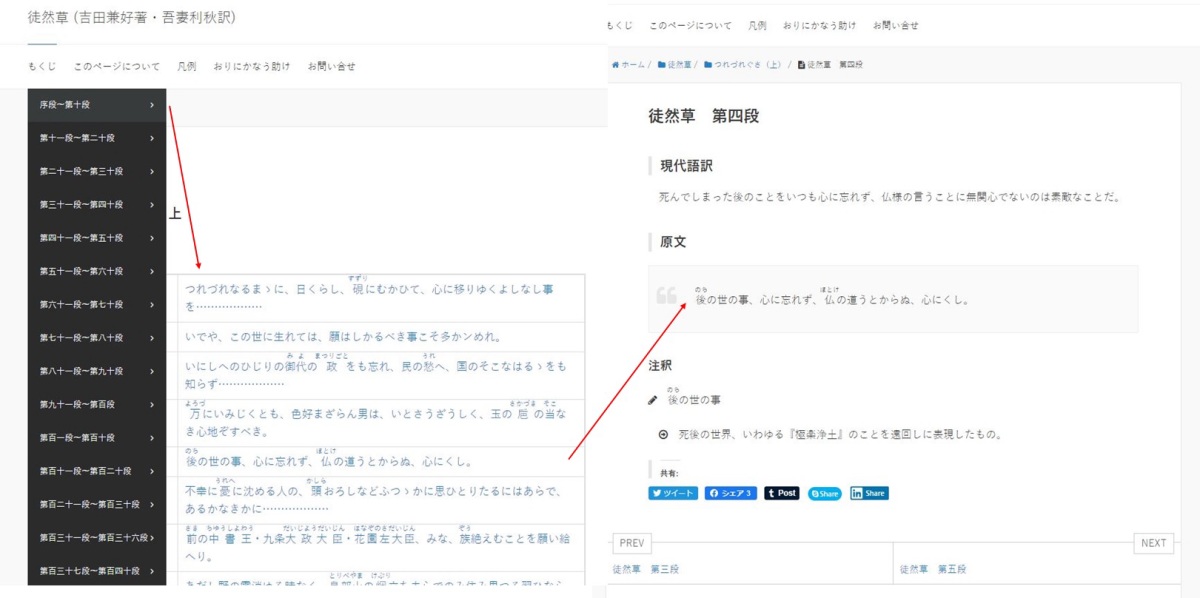
Task: Open お問い合せ in the left page navigation
Action: point(331,67)
